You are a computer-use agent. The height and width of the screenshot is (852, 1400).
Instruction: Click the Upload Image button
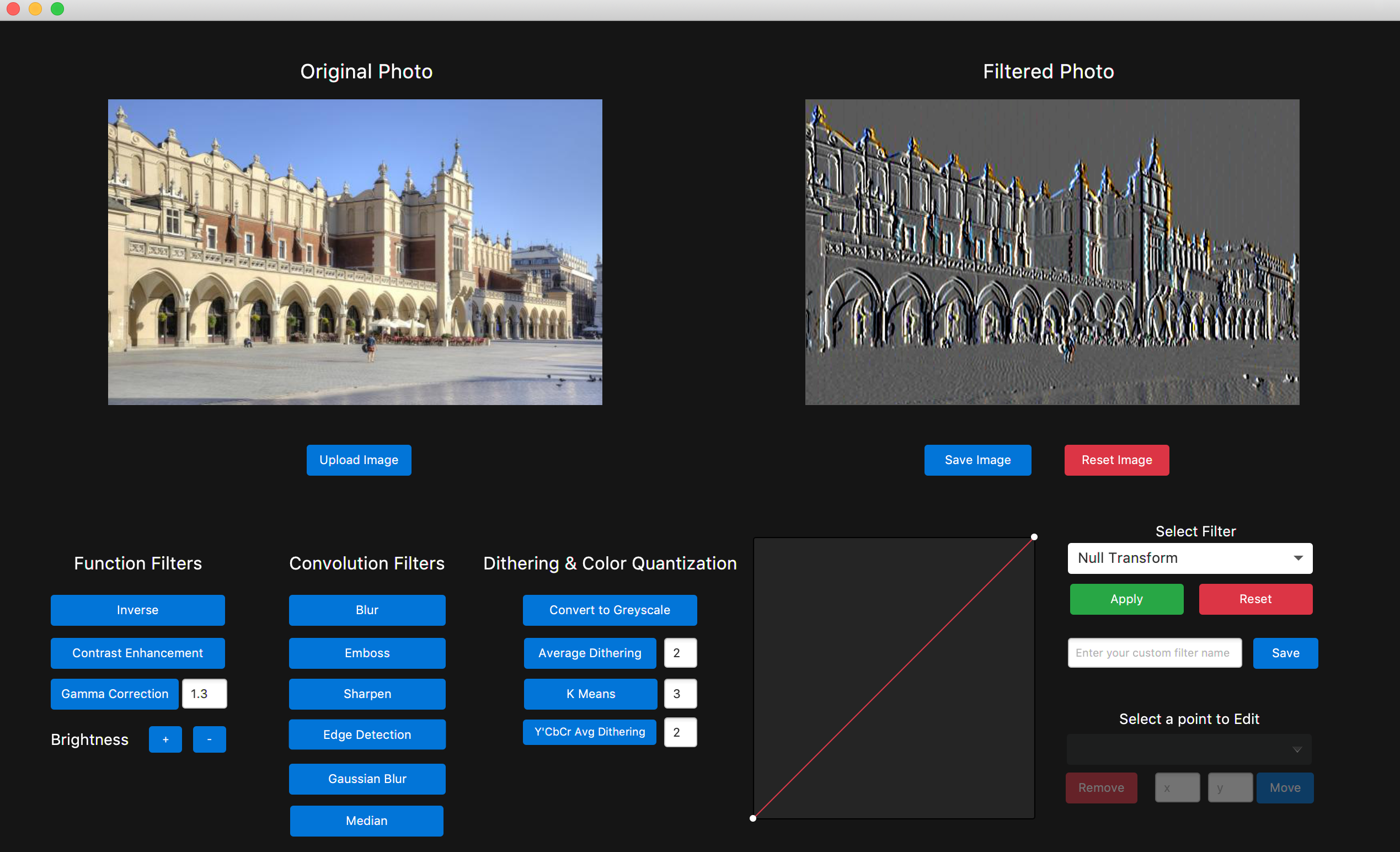(x=359, y=460)
